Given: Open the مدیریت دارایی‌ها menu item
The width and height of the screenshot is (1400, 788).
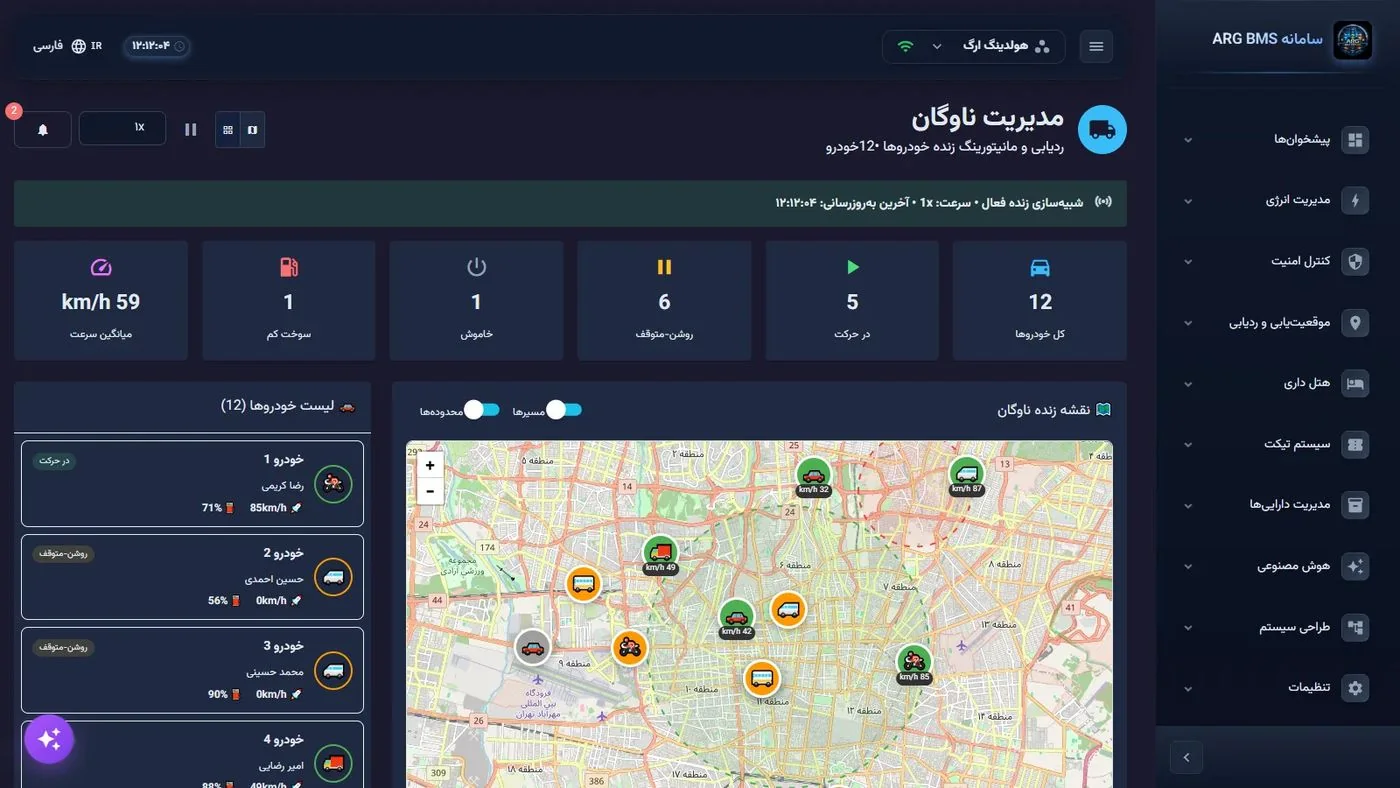Looking at the screenshot, I should point(1278,505).
